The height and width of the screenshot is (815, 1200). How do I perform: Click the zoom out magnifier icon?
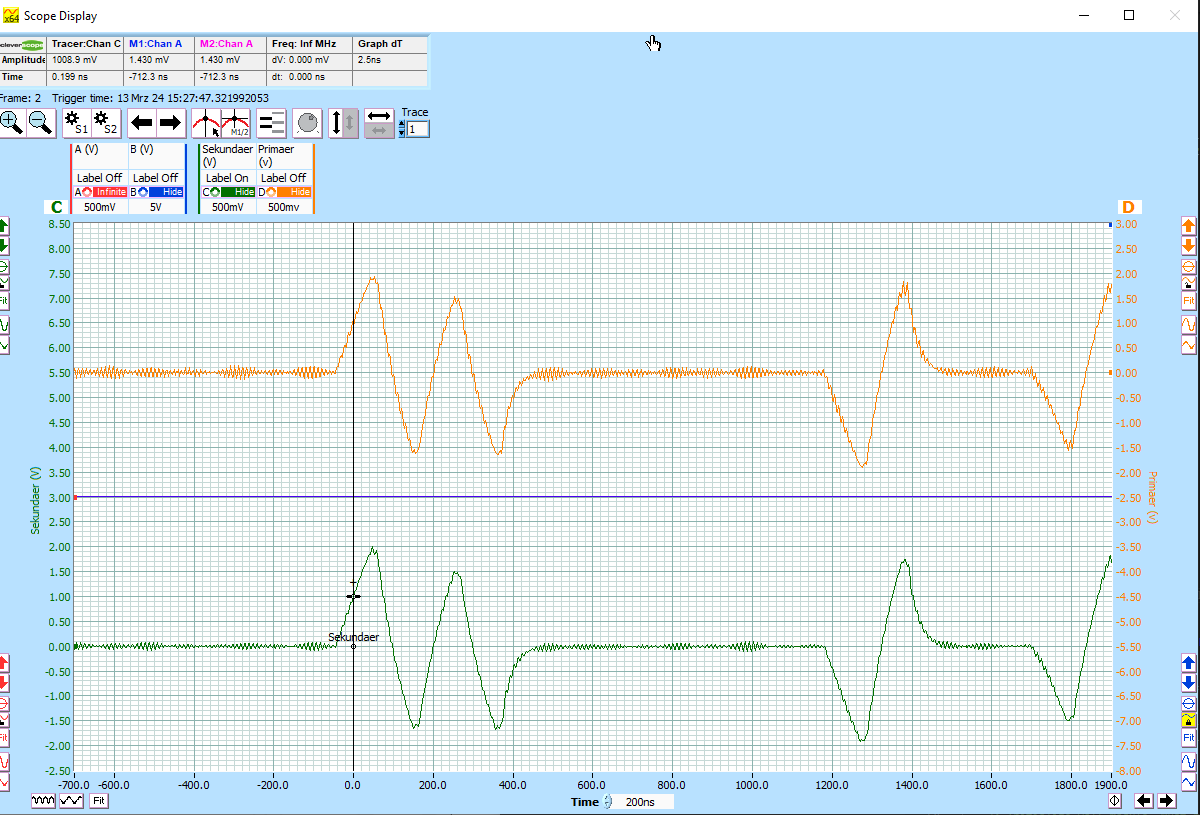point(40,123)
